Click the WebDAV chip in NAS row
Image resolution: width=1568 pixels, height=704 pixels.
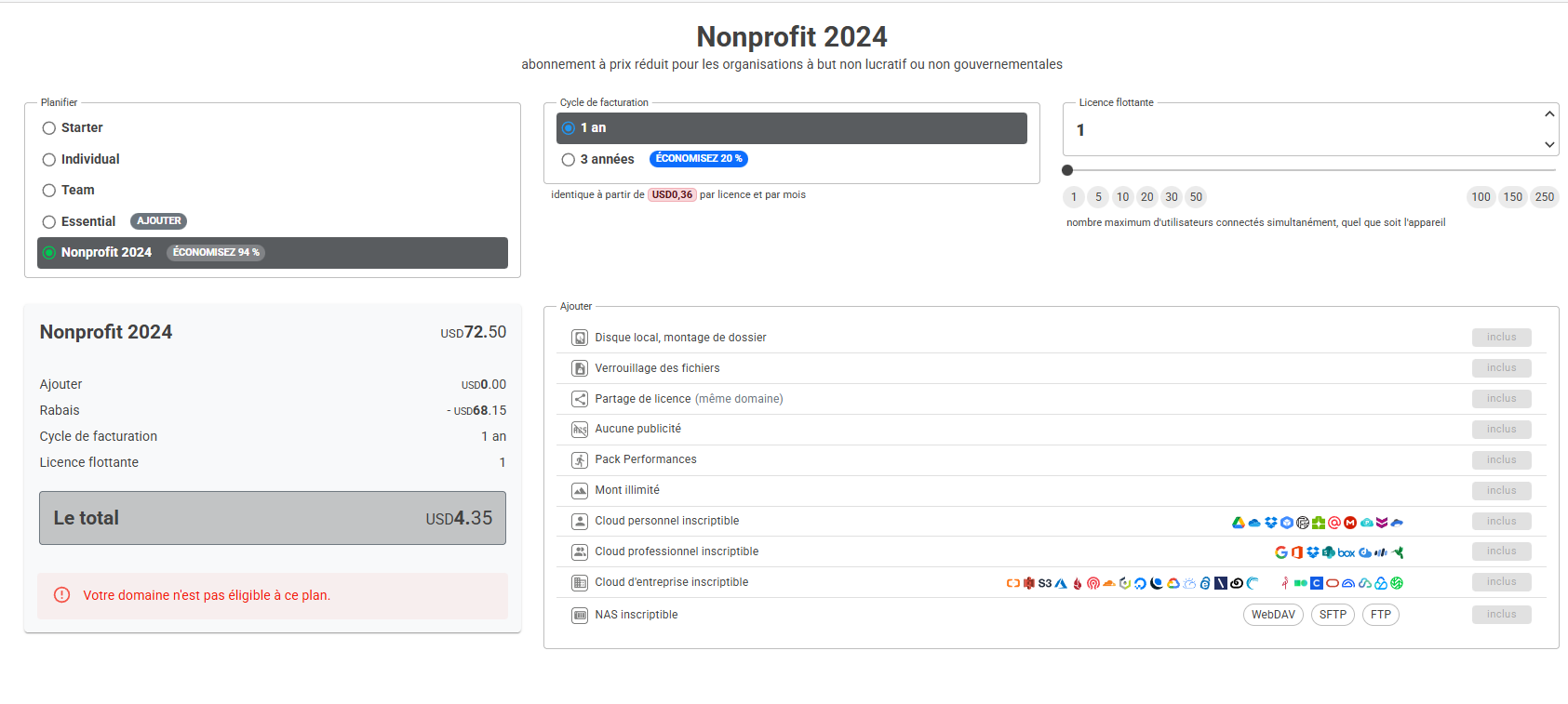[1273, 615]
